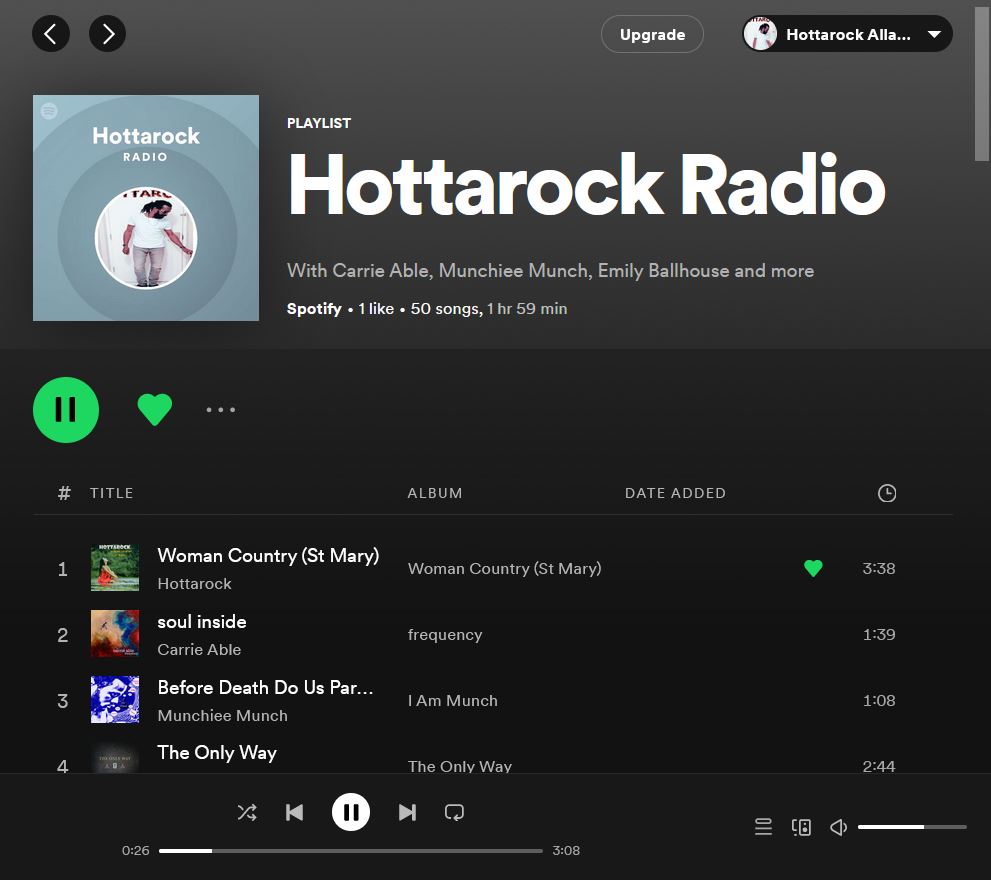991x880 pixels.
Task: Go back with the left arrow button
Action: coord(51,34)
